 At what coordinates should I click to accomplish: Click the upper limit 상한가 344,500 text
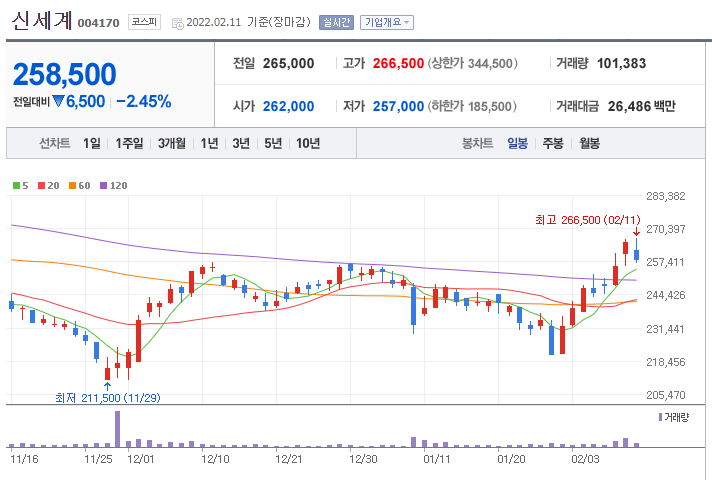[472, 64]
